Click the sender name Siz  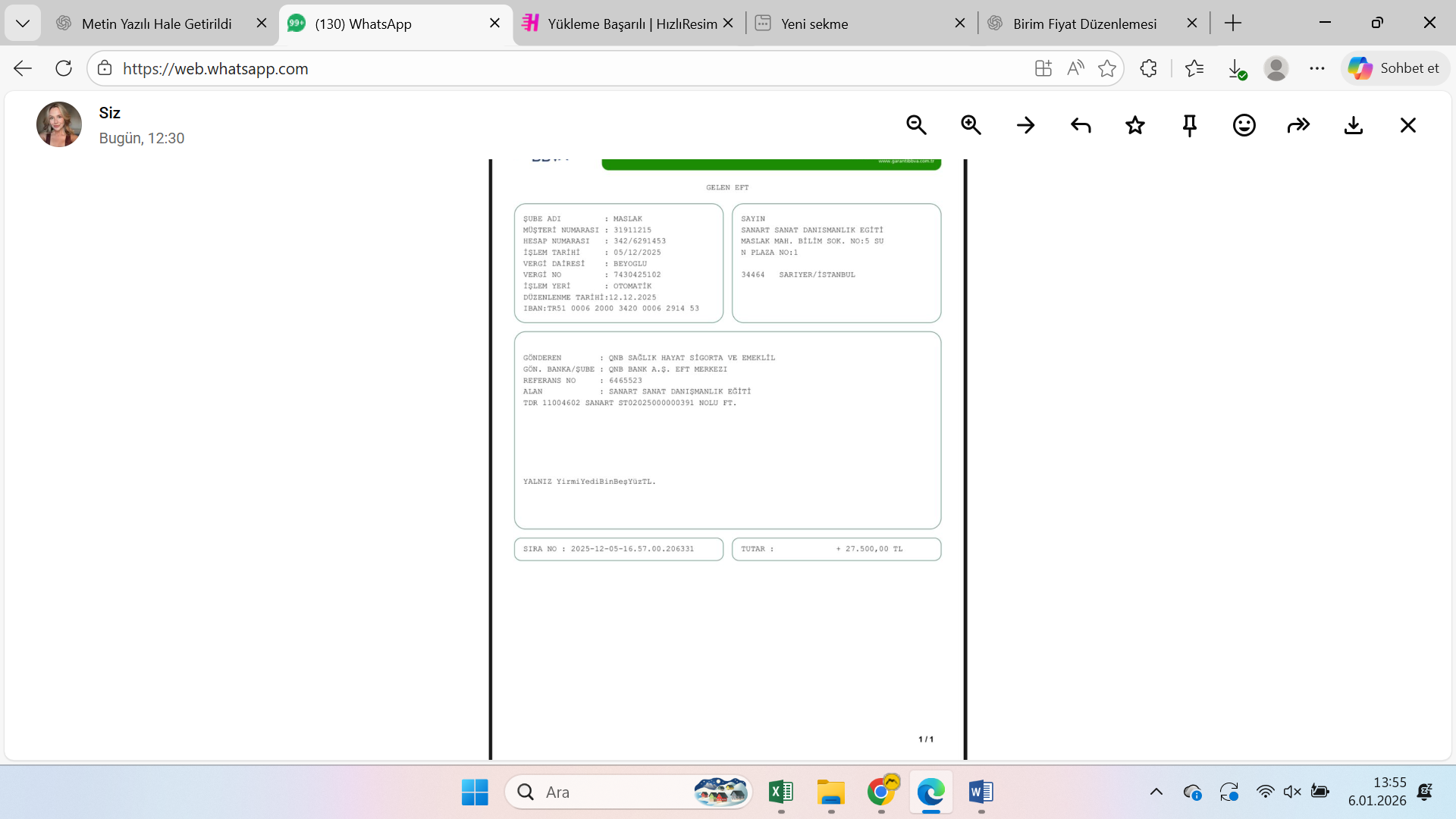click(x=110, y=113)
